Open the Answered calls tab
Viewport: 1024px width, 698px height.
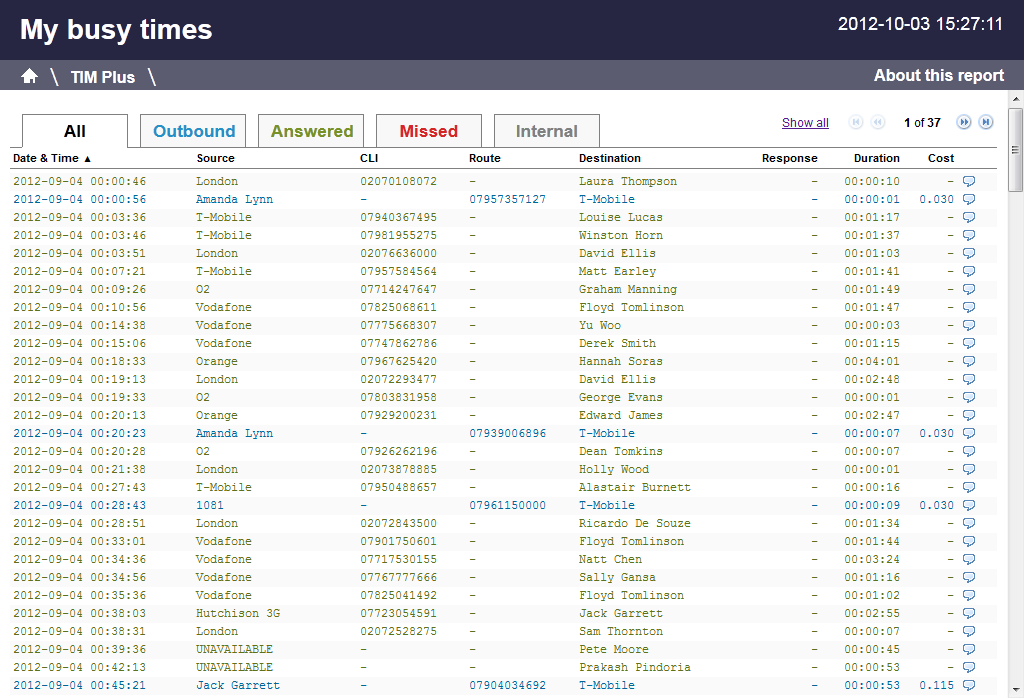coord(311,131)
